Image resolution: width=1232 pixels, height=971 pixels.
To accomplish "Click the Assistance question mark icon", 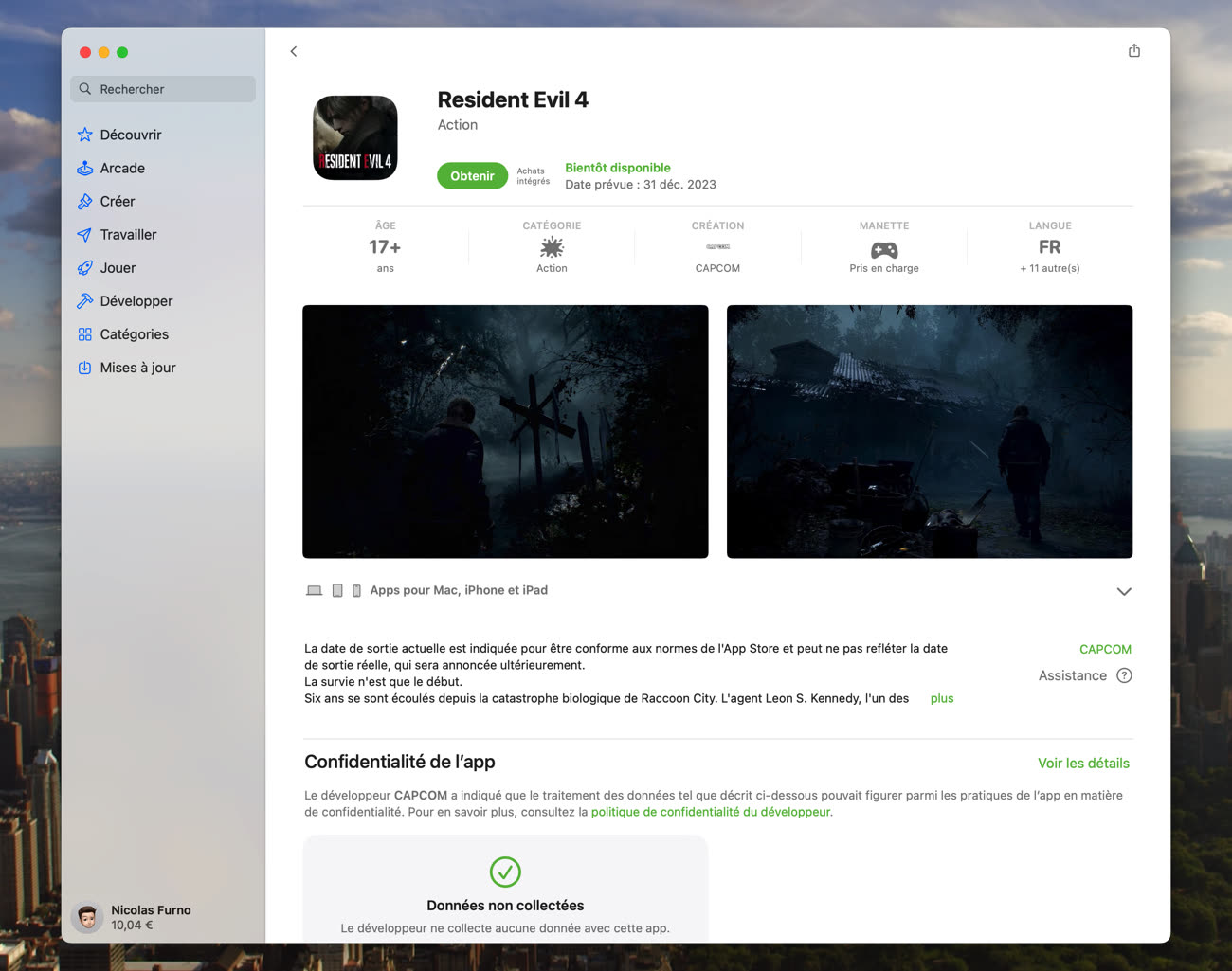I will pyautogui.click(x=1124, y=675).
